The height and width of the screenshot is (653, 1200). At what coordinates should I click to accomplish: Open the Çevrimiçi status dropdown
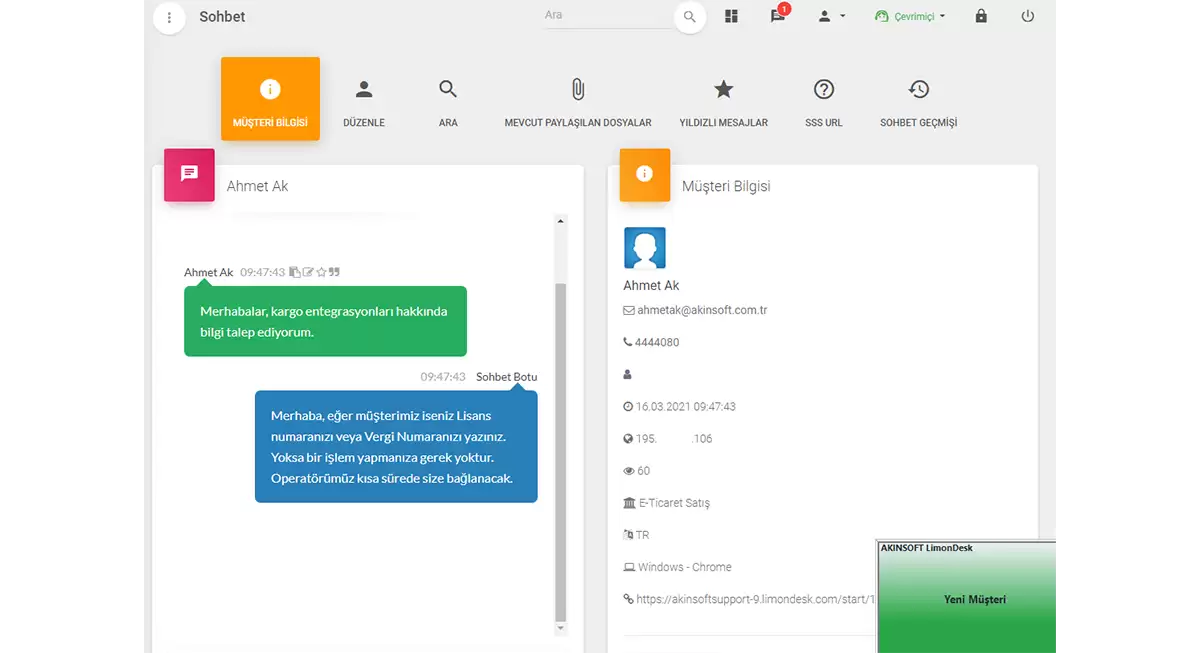(909, 17)
